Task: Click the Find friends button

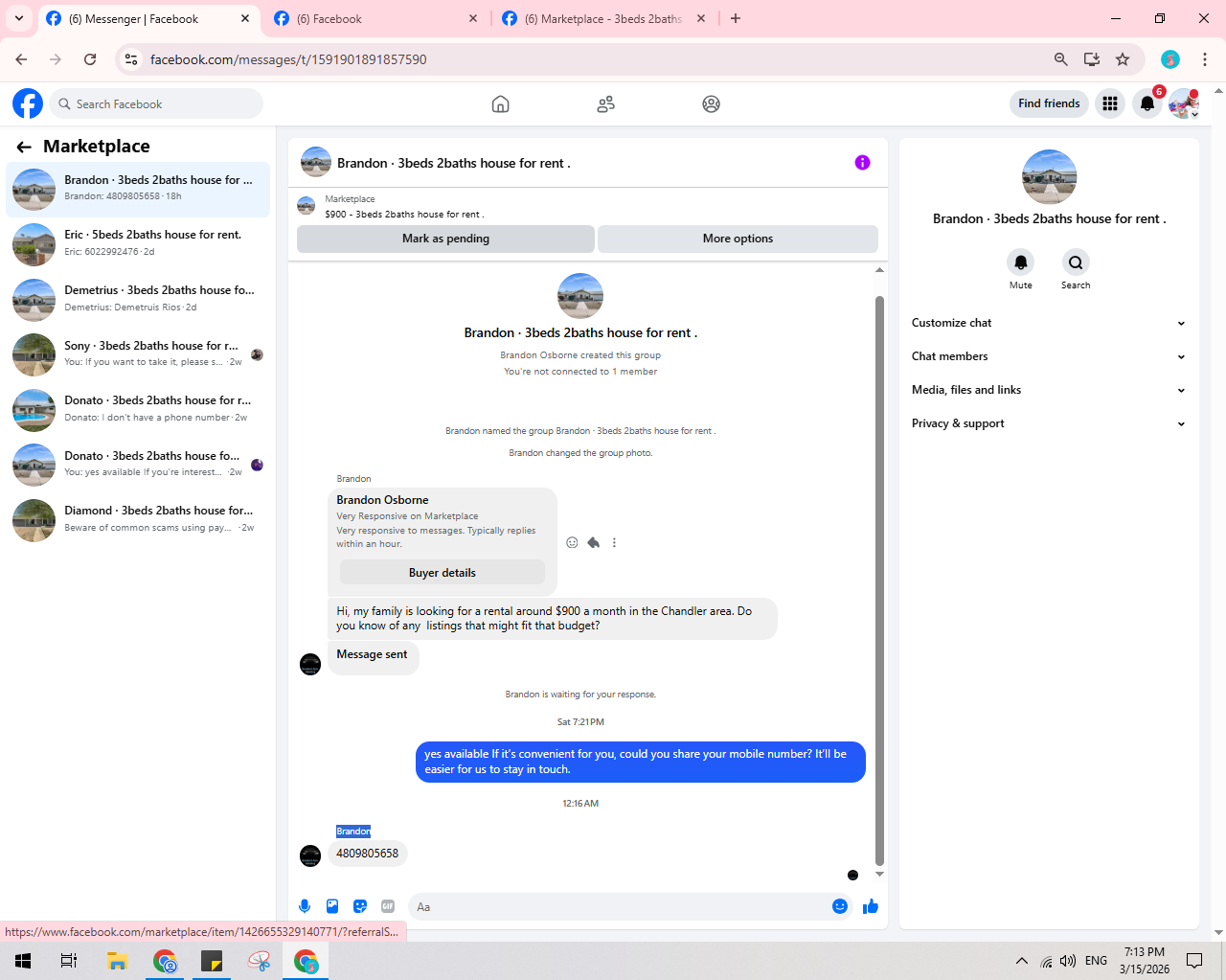Action: (x=1049, y=103)
